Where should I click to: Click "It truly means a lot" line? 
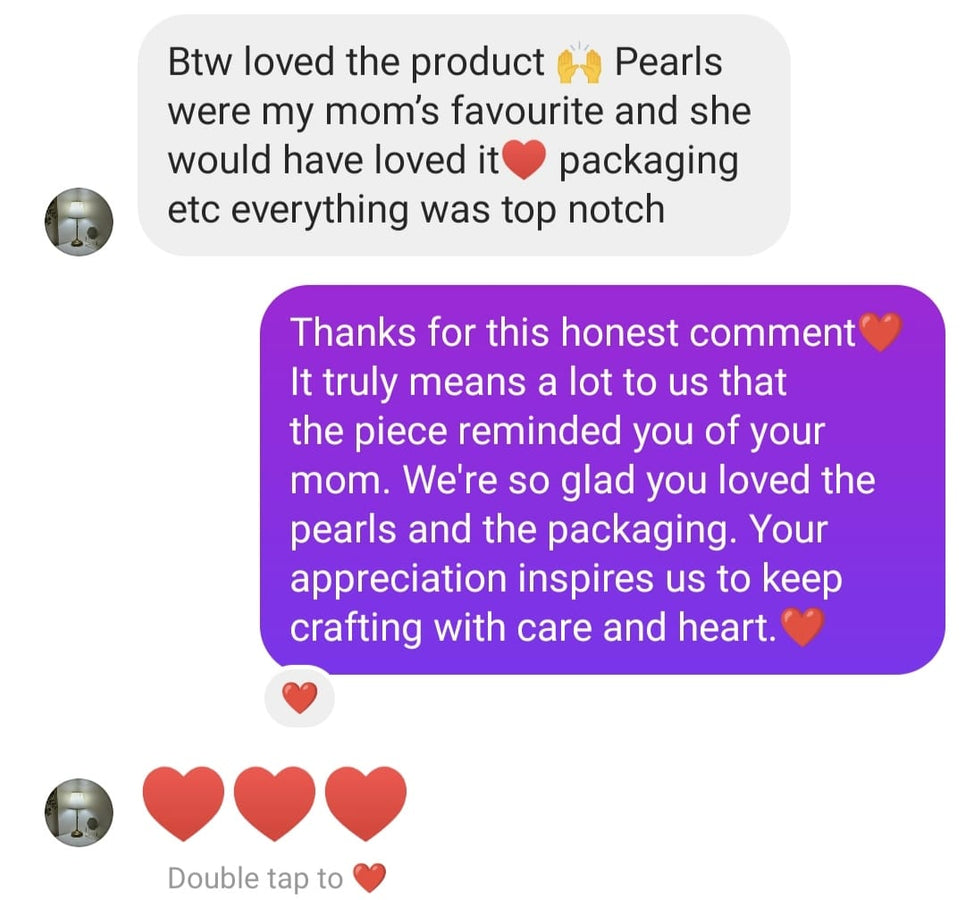pos(538,382)
